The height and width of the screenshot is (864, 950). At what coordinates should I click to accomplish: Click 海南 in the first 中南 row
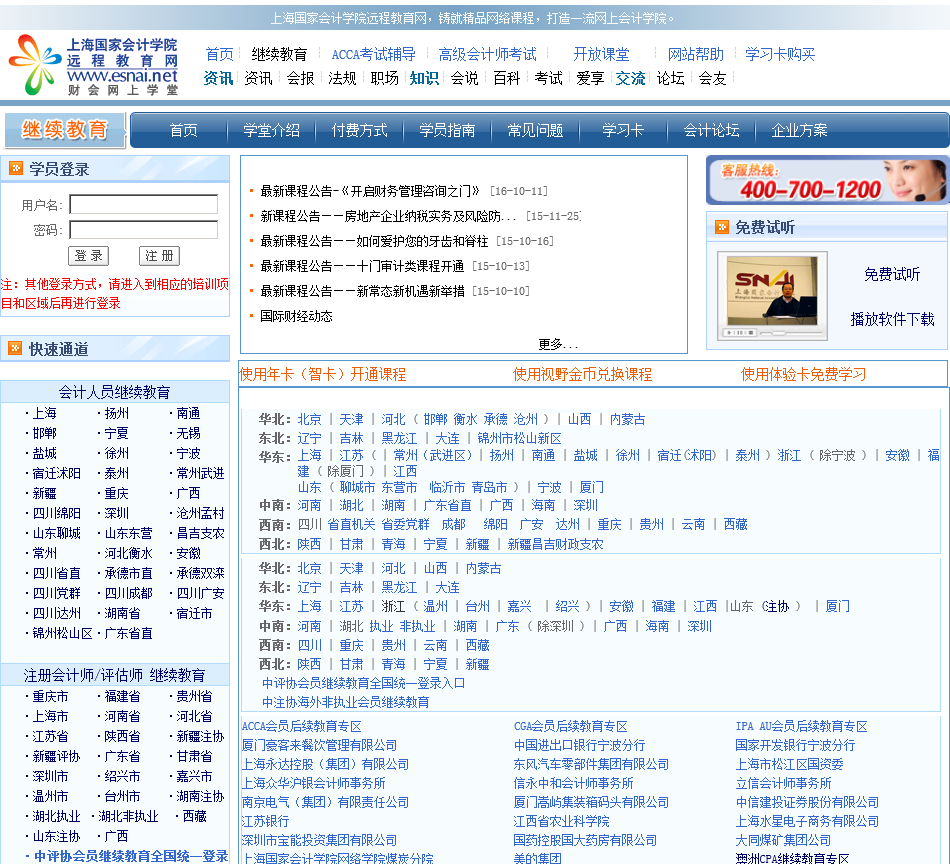click(543, 505)
